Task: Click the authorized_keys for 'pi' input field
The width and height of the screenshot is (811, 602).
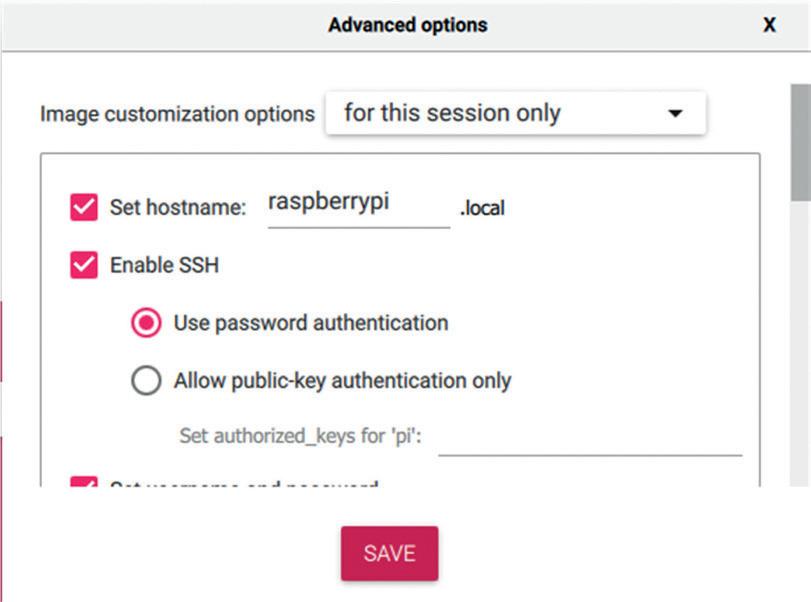Action: (590, 440)
